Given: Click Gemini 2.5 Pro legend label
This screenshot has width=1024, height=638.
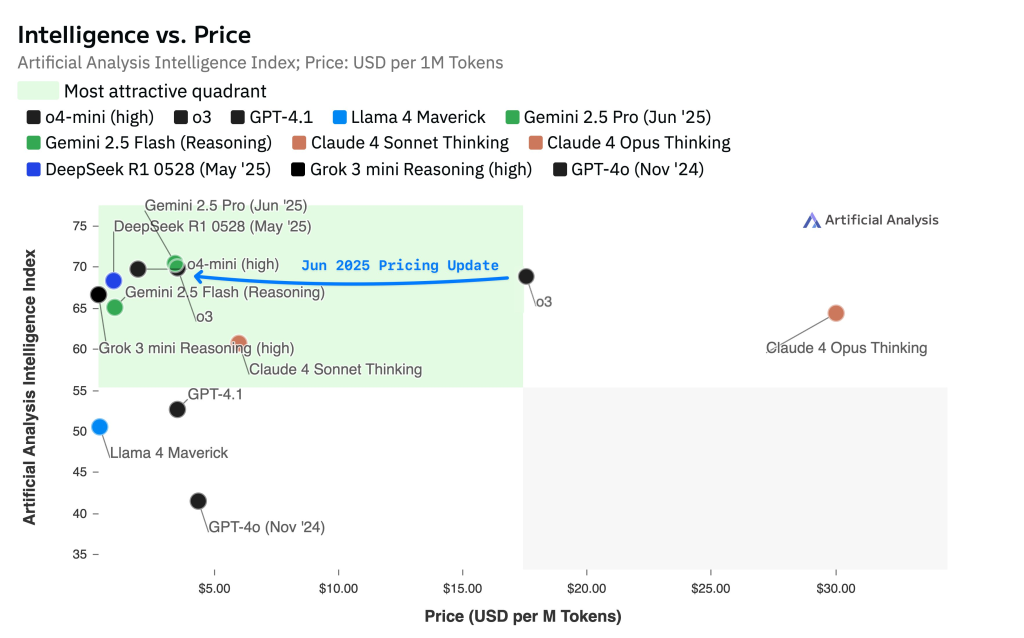Looking at the screenshot, I should click(616, 117).
